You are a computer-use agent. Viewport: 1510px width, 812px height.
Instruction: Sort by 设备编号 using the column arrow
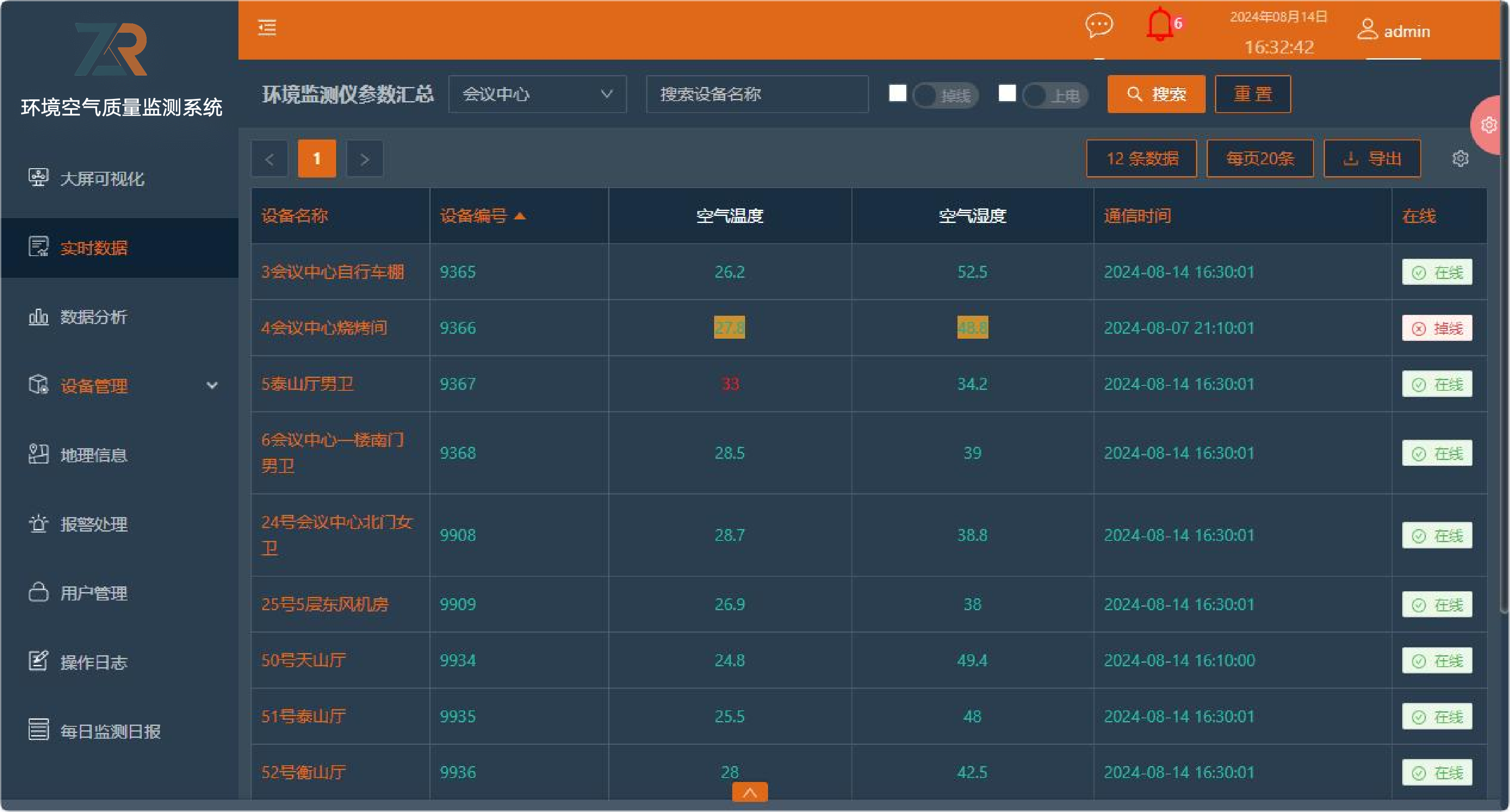click(521, 215)
